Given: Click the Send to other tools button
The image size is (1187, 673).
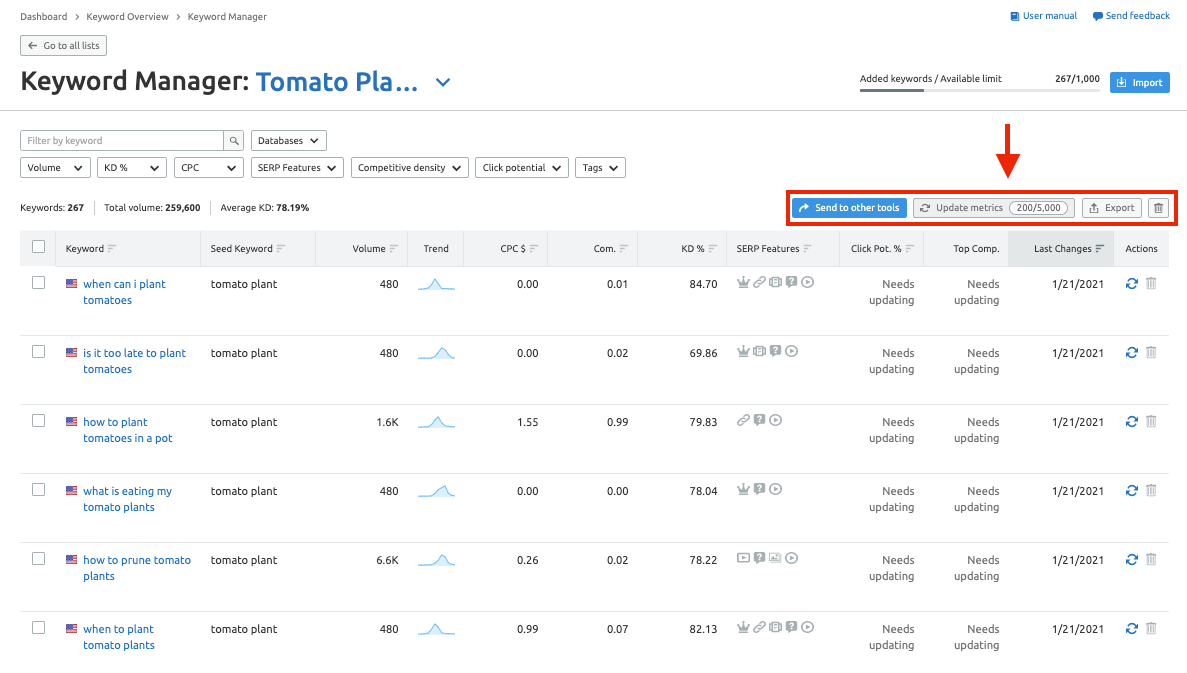Looking at the screenshot, I should 849,208.
